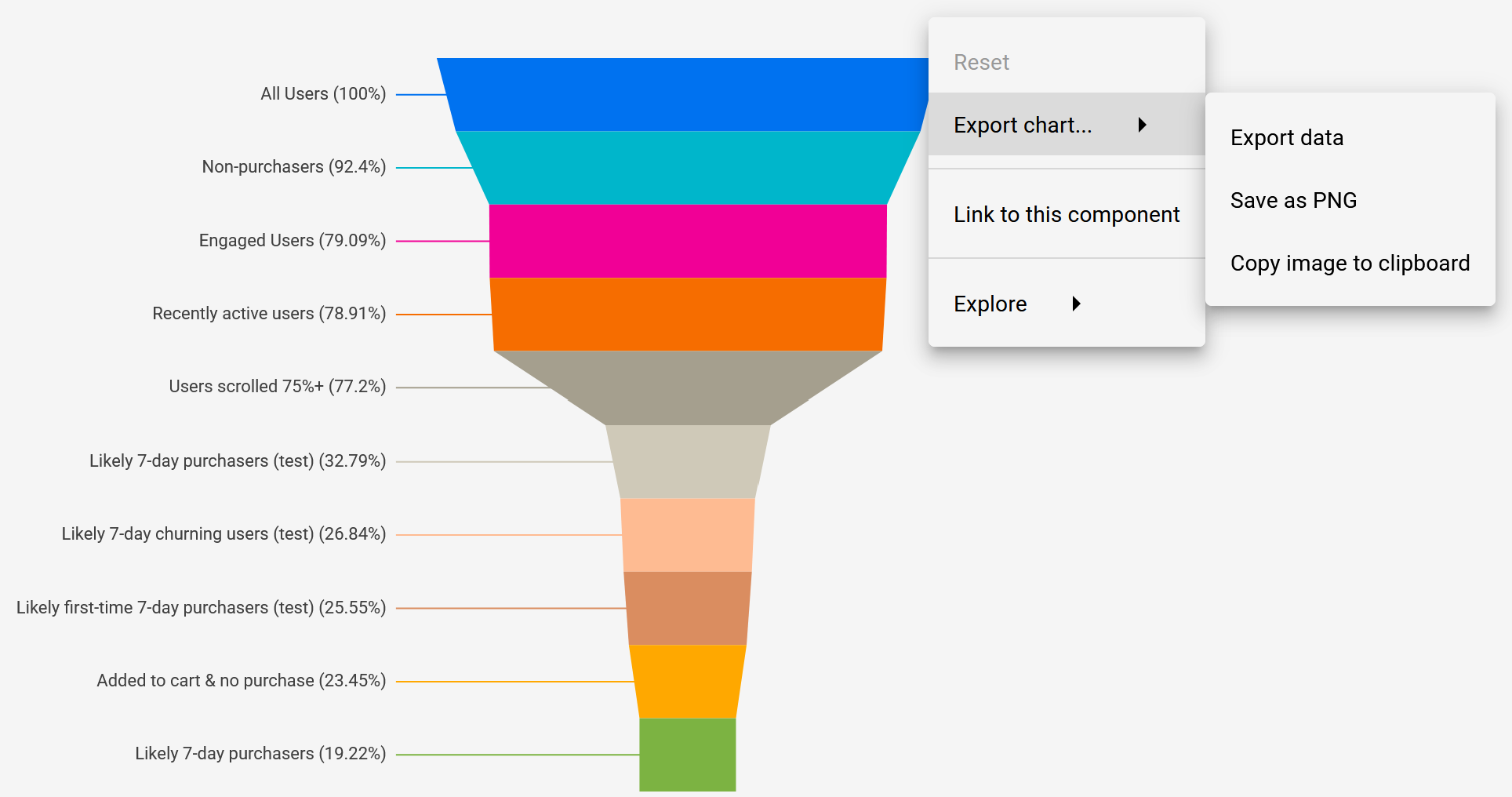Click the blue All Users funnel segment
This screenshot has width=1512, height=797.
682,94
